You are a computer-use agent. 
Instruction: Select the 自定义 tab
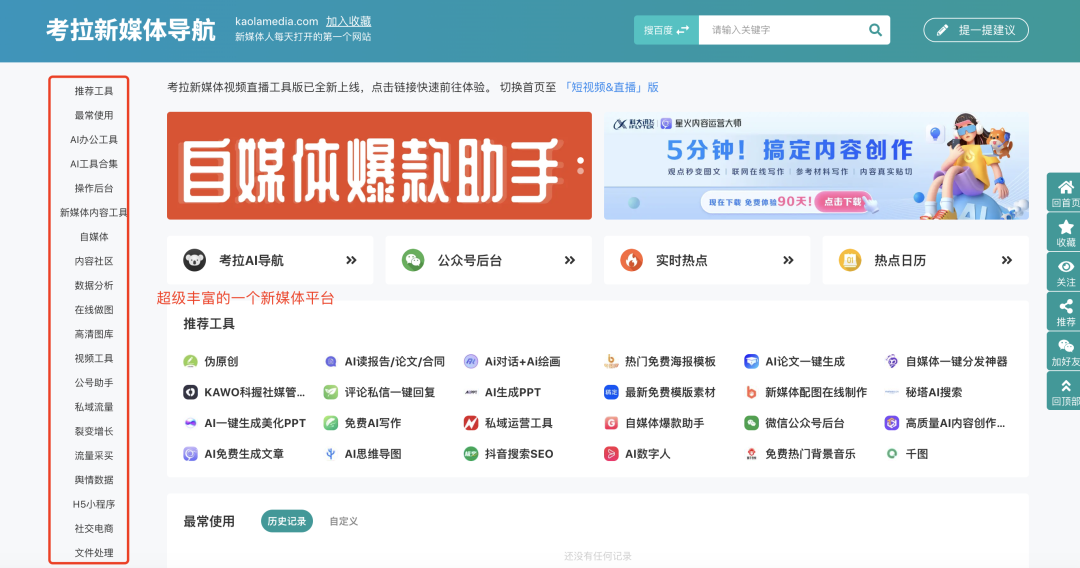(344, 521)
